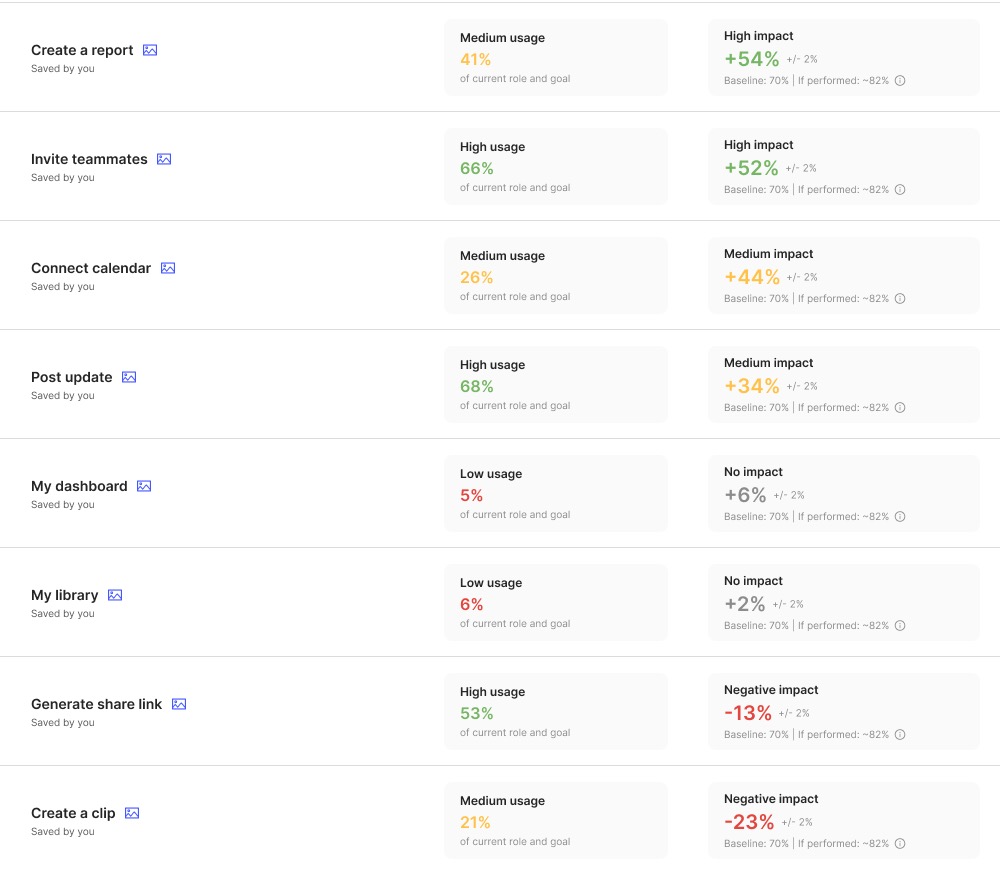Show info for Create a clip baseline
1000x872 pixels.
click(x=900, y=844)
